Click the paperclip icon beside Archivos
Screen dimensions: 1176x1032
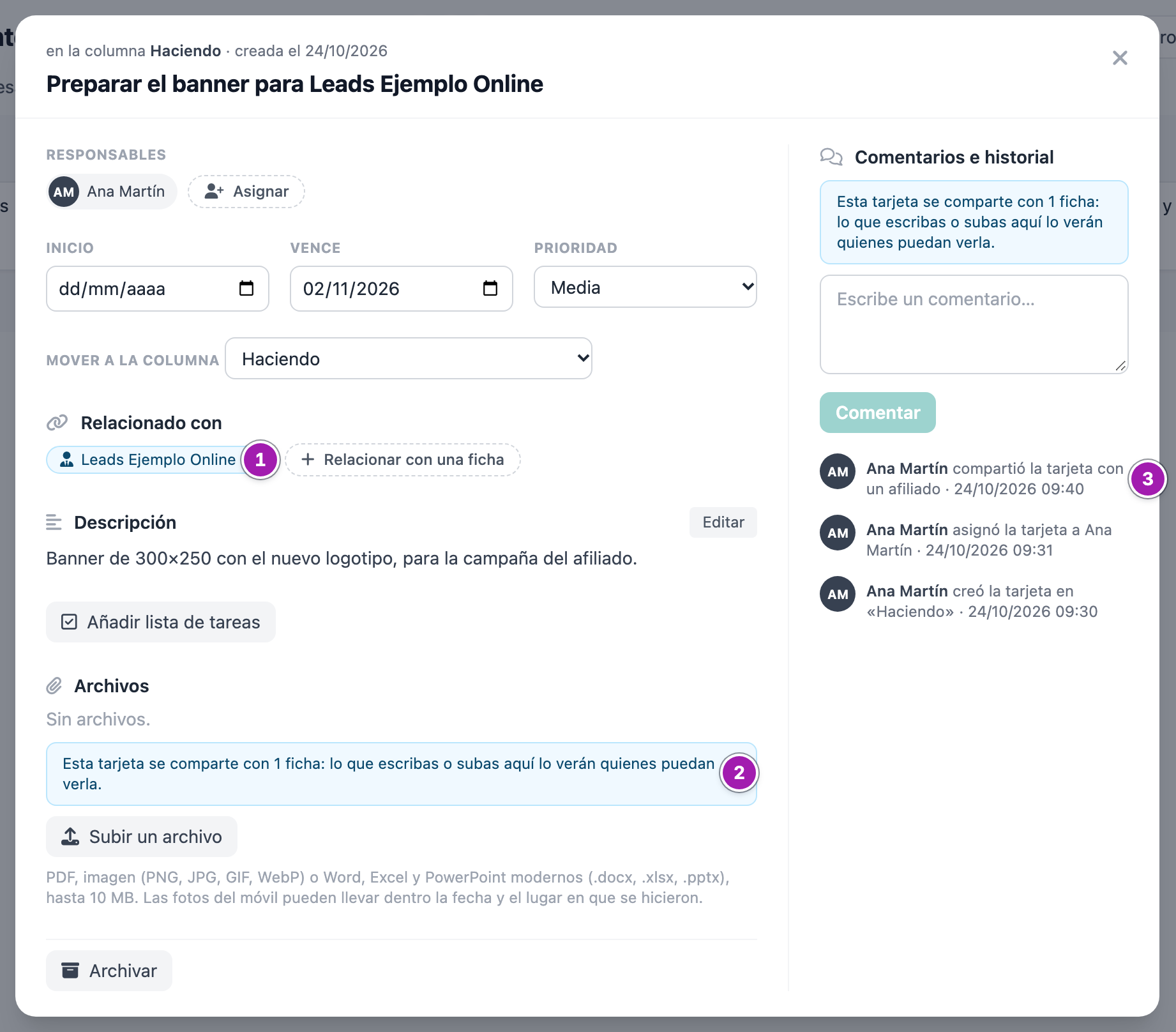[x=54, y=686]
